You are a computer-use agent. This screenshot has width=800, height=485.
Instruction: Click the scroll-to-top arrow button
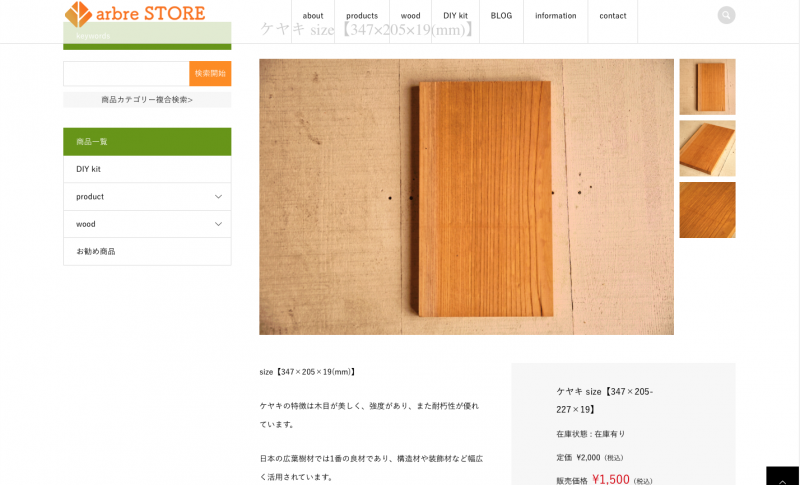point(783,478)
